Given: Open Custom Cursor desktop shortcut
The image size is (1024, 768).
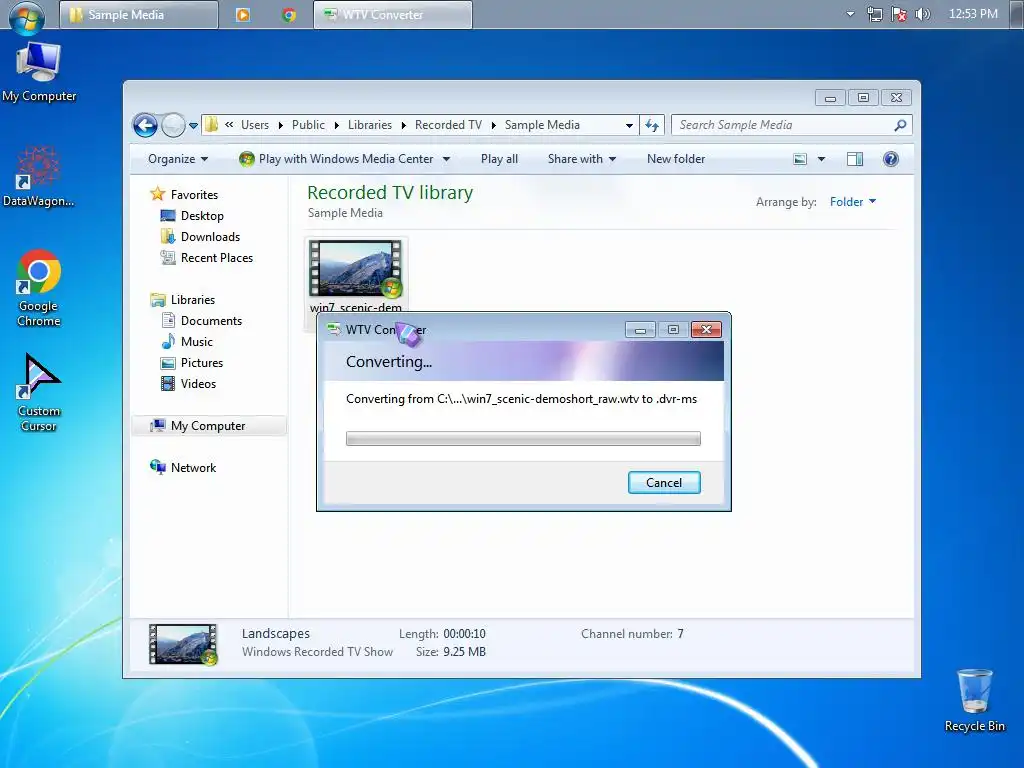Looking at the screenshot, I should (x=39, y=392).
